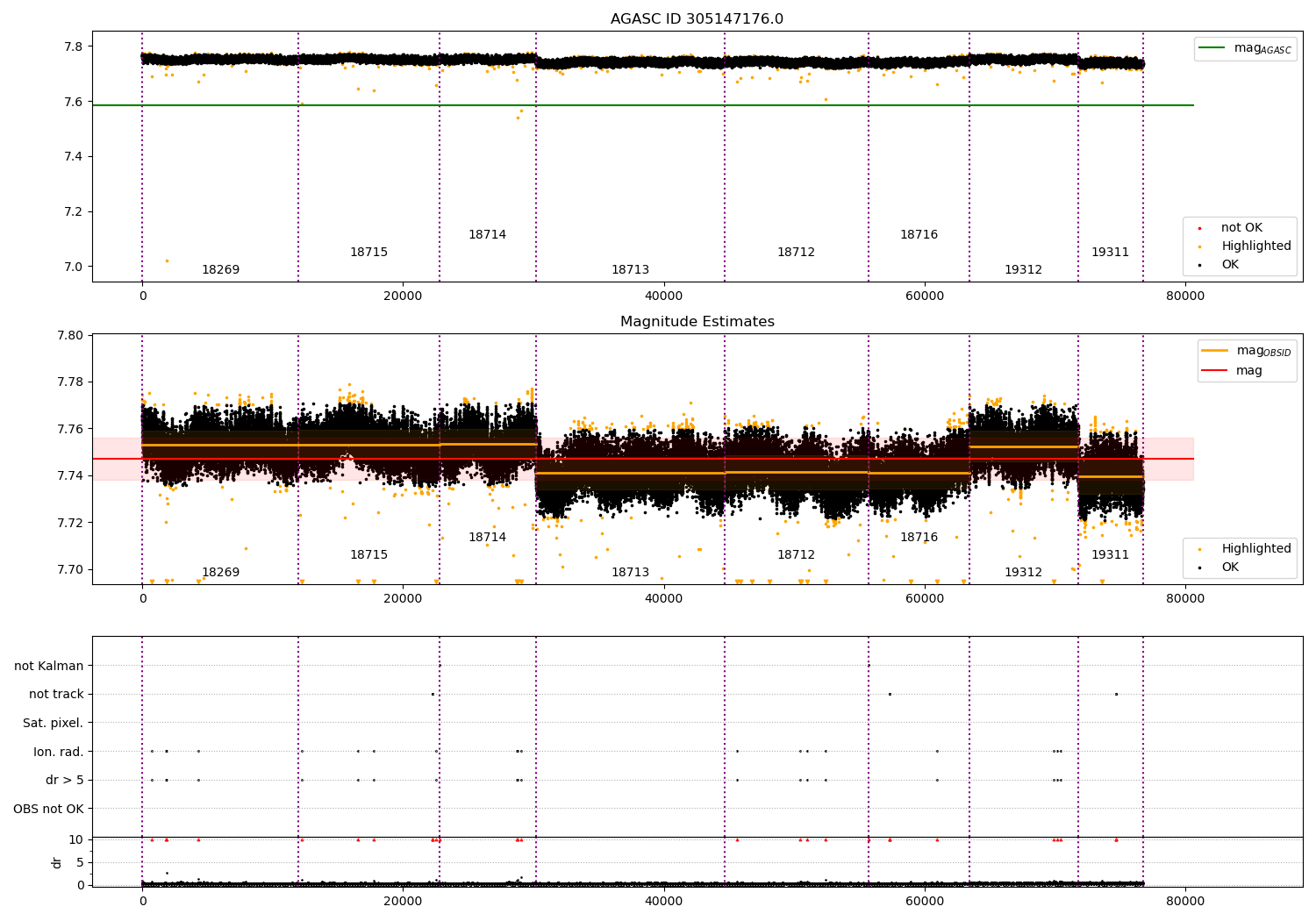Click the rotated 'dr' y-axis label
The width and height of the screenshot is (1316, 921).
click(57, 863)
